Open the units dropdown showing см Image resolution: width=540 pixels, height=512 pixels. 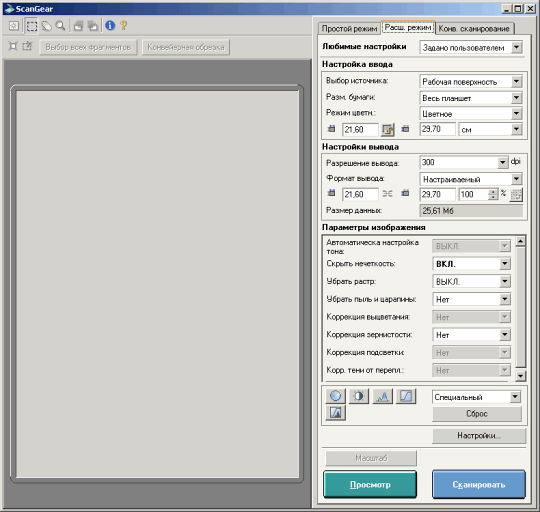point(490,129)
